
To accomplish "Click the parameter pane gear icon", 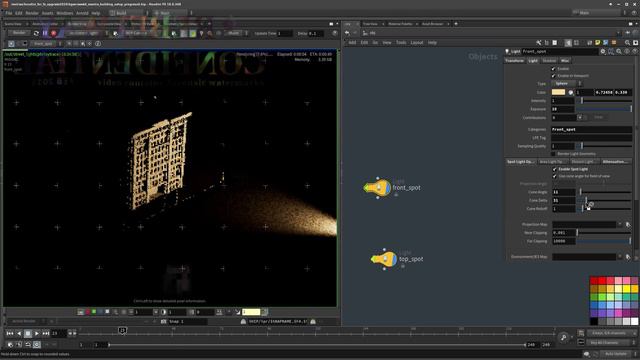I will [x=603, y=51].
